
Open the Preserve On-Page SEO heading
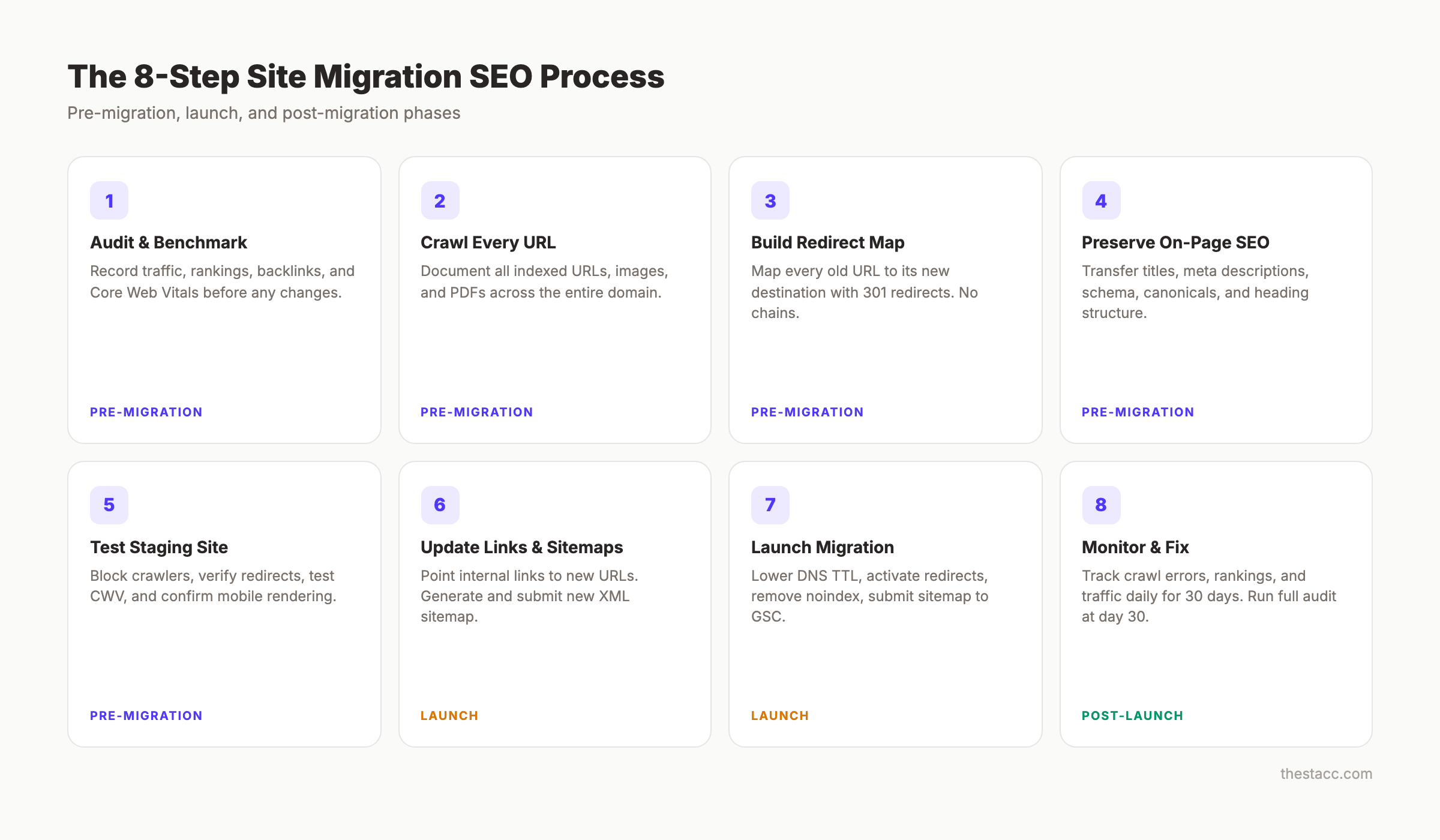[1175, 242]
